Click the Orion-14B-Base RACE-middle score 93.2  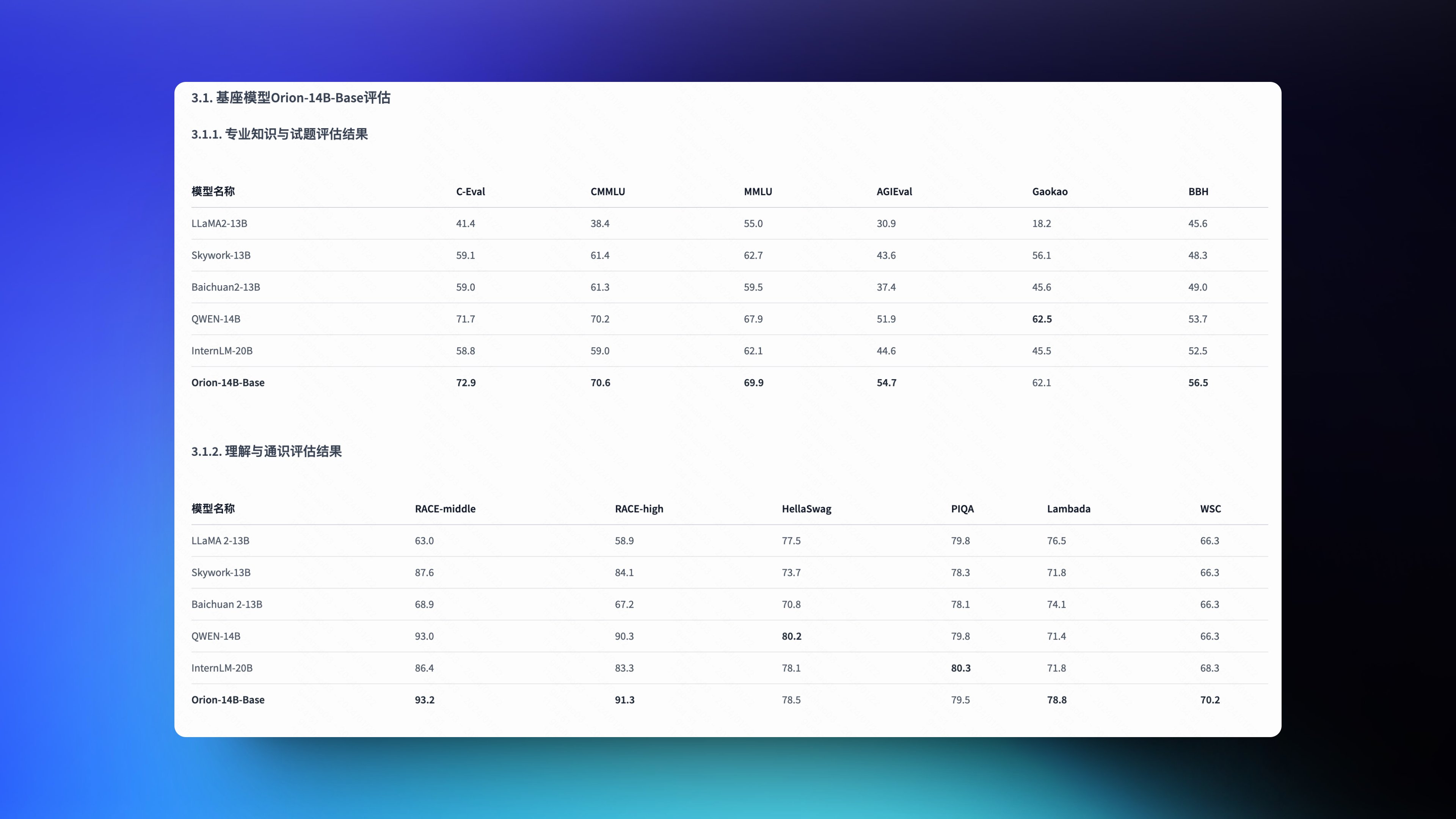point(425,700)
